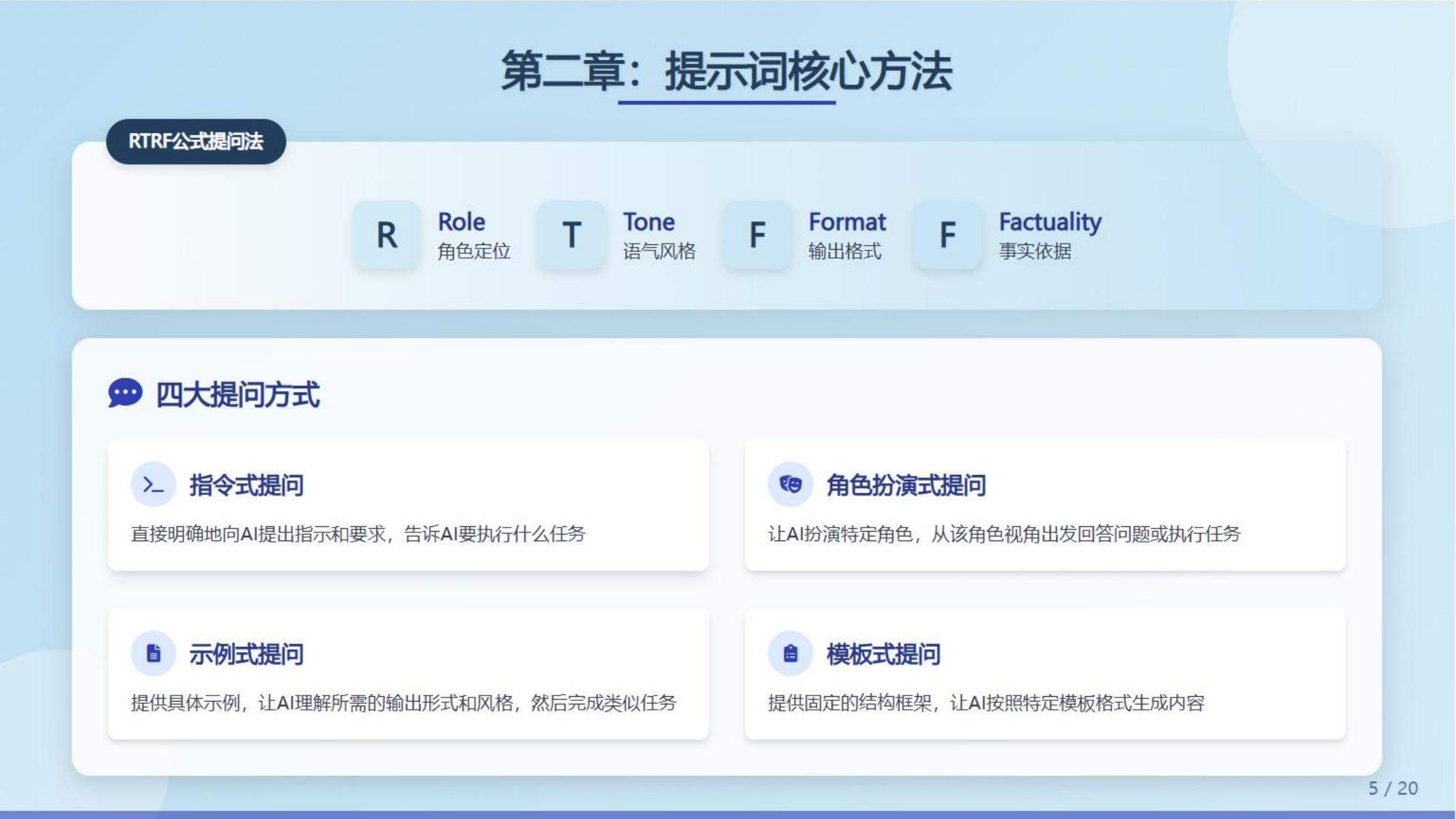The image size is (1456, 819).
Task: Click the page indicator 5 / 20
Action: (x=1393, y=788)
